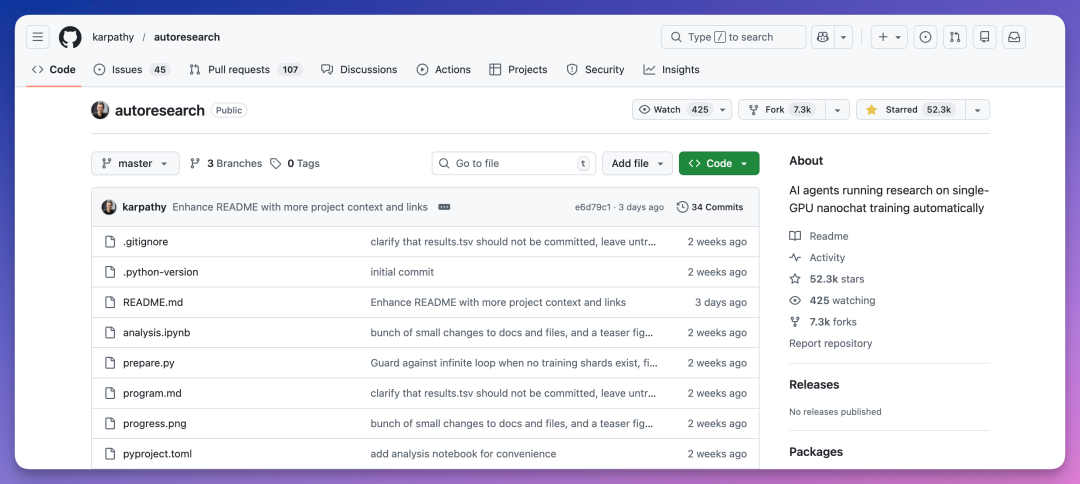Click autoresearch repo link in breadcrumb

(187, 37)
